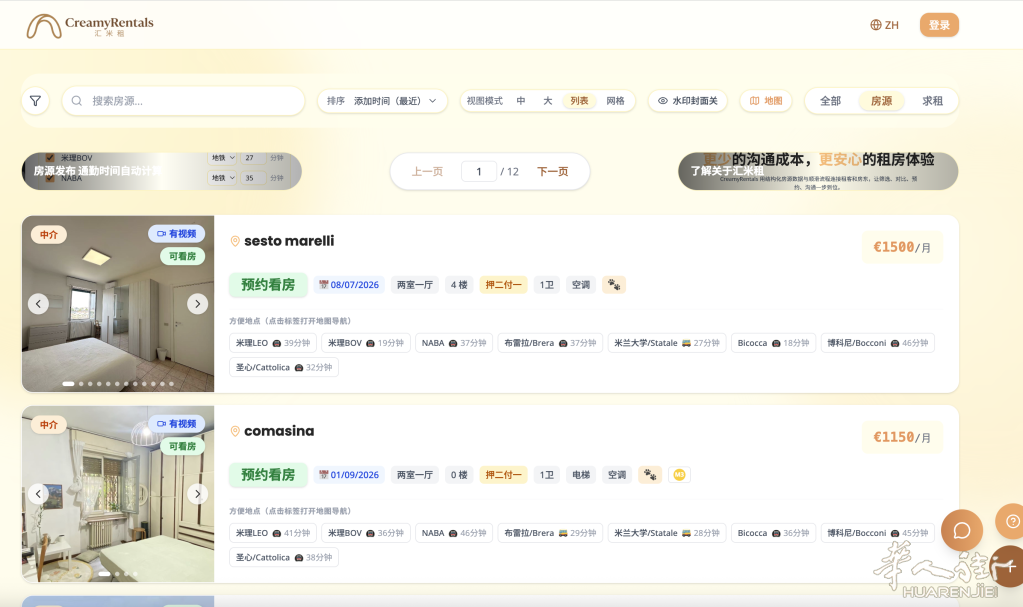Open the 地图 map view
The image size is (1023, 607).
766,101
